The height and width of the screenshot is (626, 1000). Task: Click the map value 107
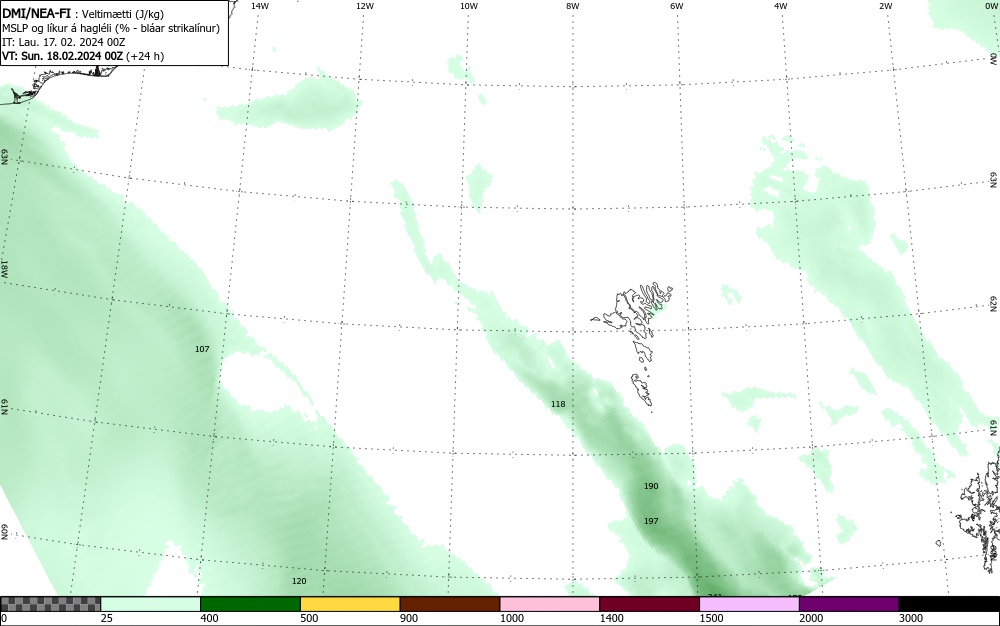pos(202,349)
